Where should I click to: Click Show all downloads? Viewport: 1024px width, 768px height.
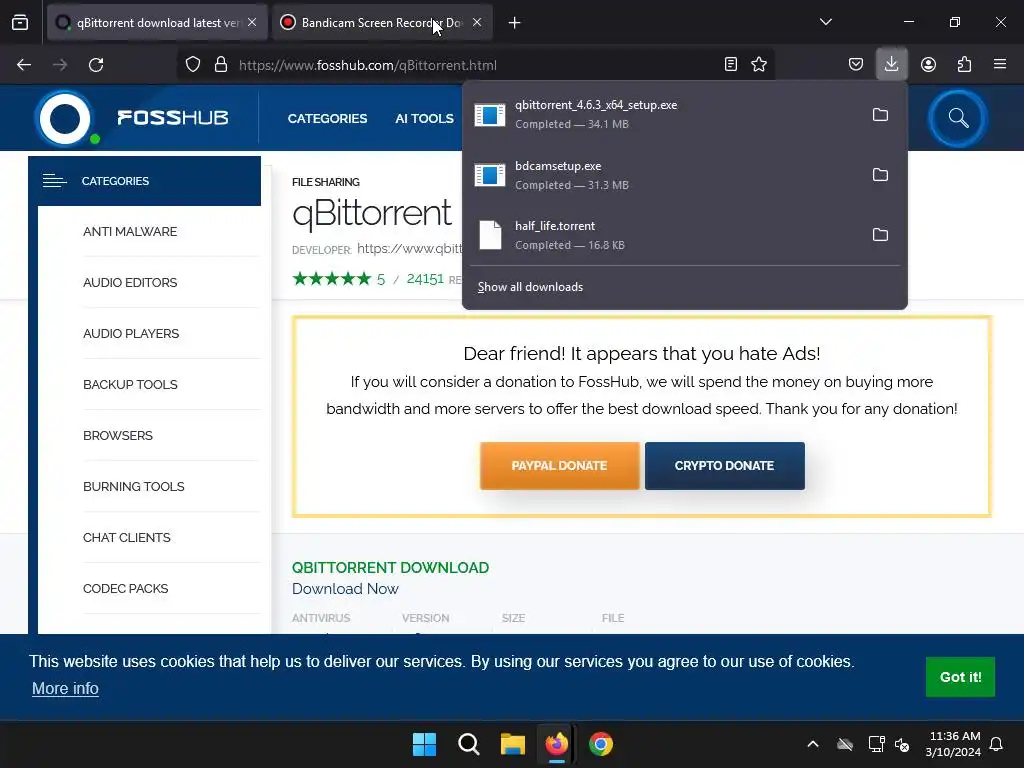click(530, 287)
